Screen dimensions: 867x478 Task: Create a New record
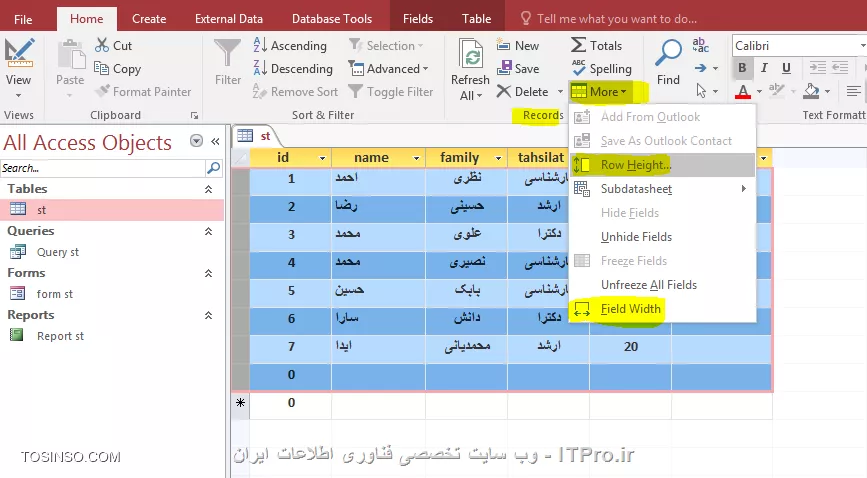point(518,45)
